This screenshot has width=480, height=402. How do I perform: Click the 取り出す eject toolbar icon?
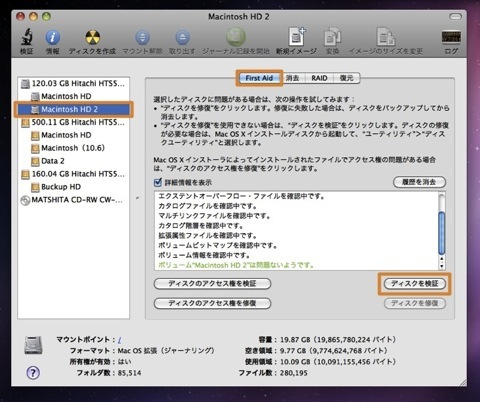coord(182,37)
